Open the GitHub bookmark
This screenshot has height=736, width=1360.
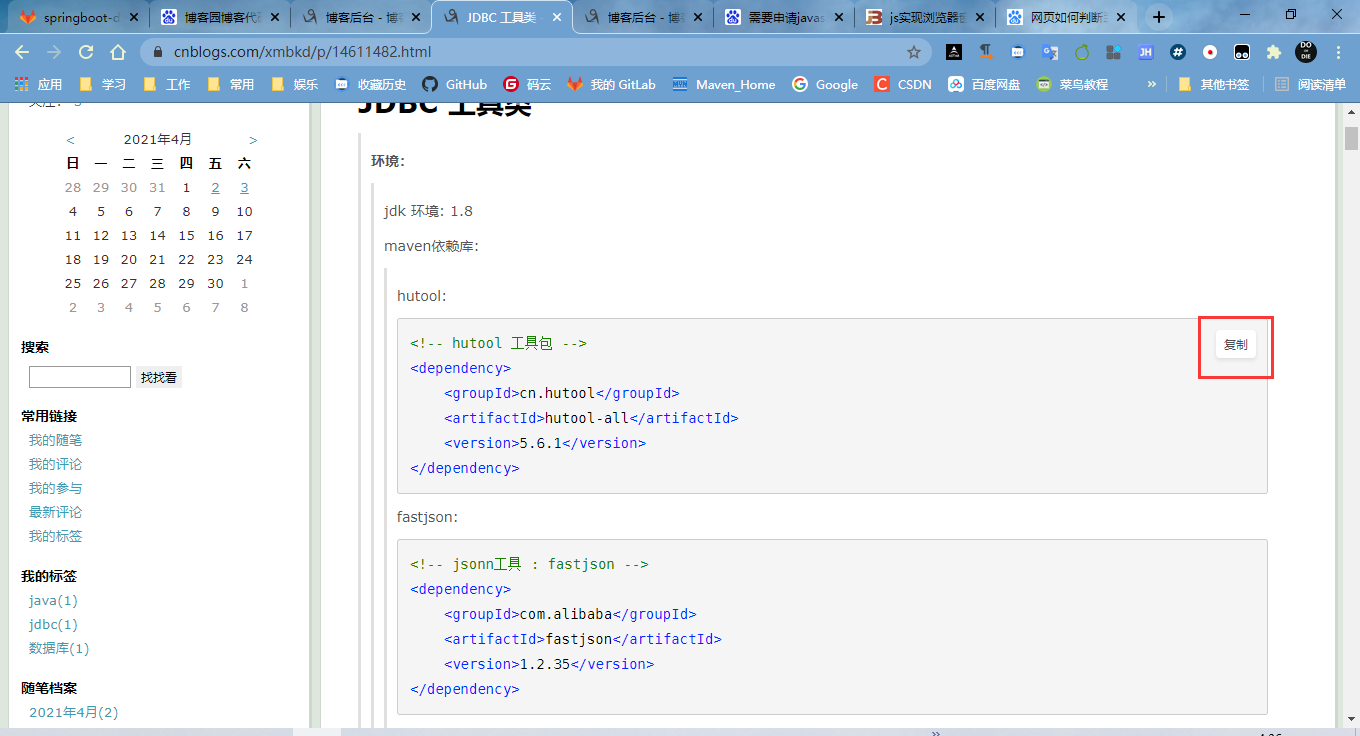click(455, 85)
